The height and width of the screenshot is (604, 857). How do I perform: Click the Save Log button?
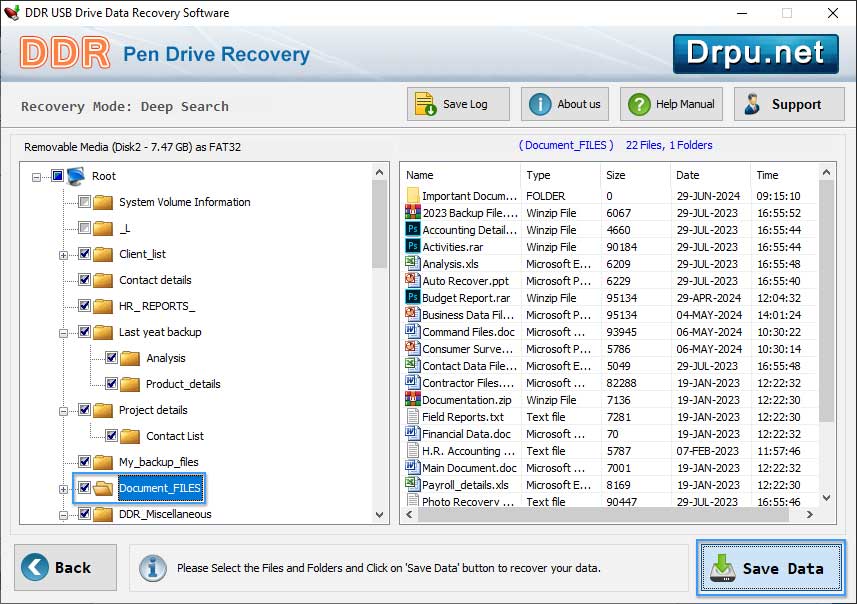click(x=458, y=104)
